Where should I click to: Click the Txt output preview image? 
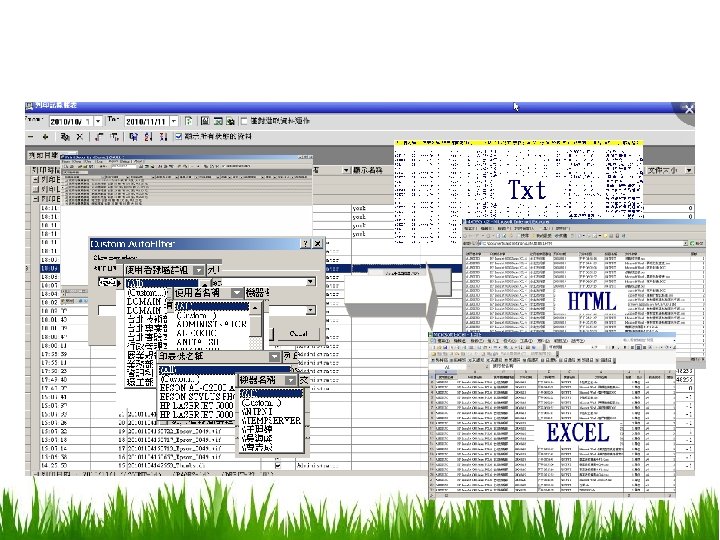pyautogui.click(x=519, y=191)
